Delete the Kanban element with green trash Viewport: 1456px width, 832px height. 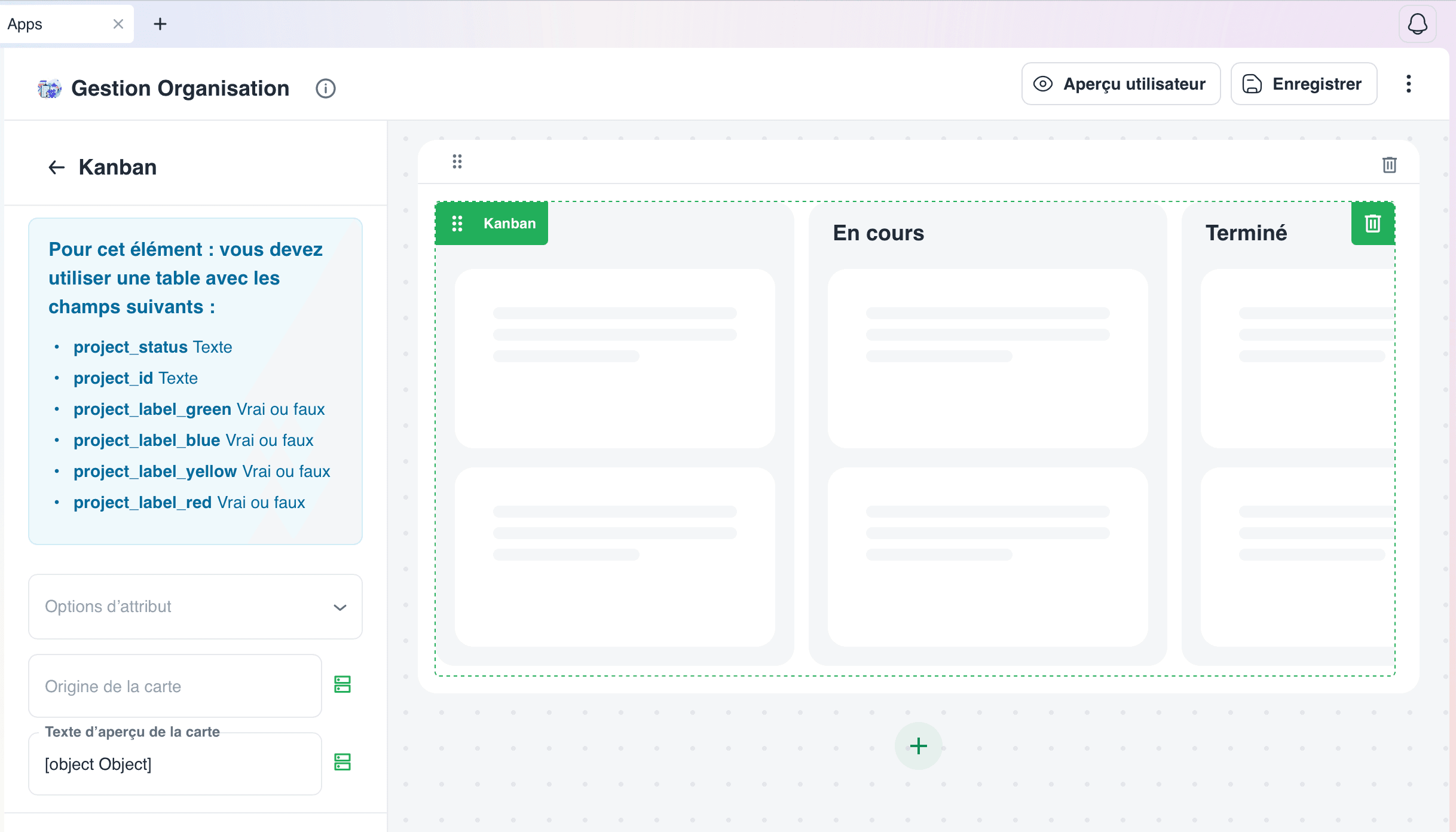click(1373, 224)
